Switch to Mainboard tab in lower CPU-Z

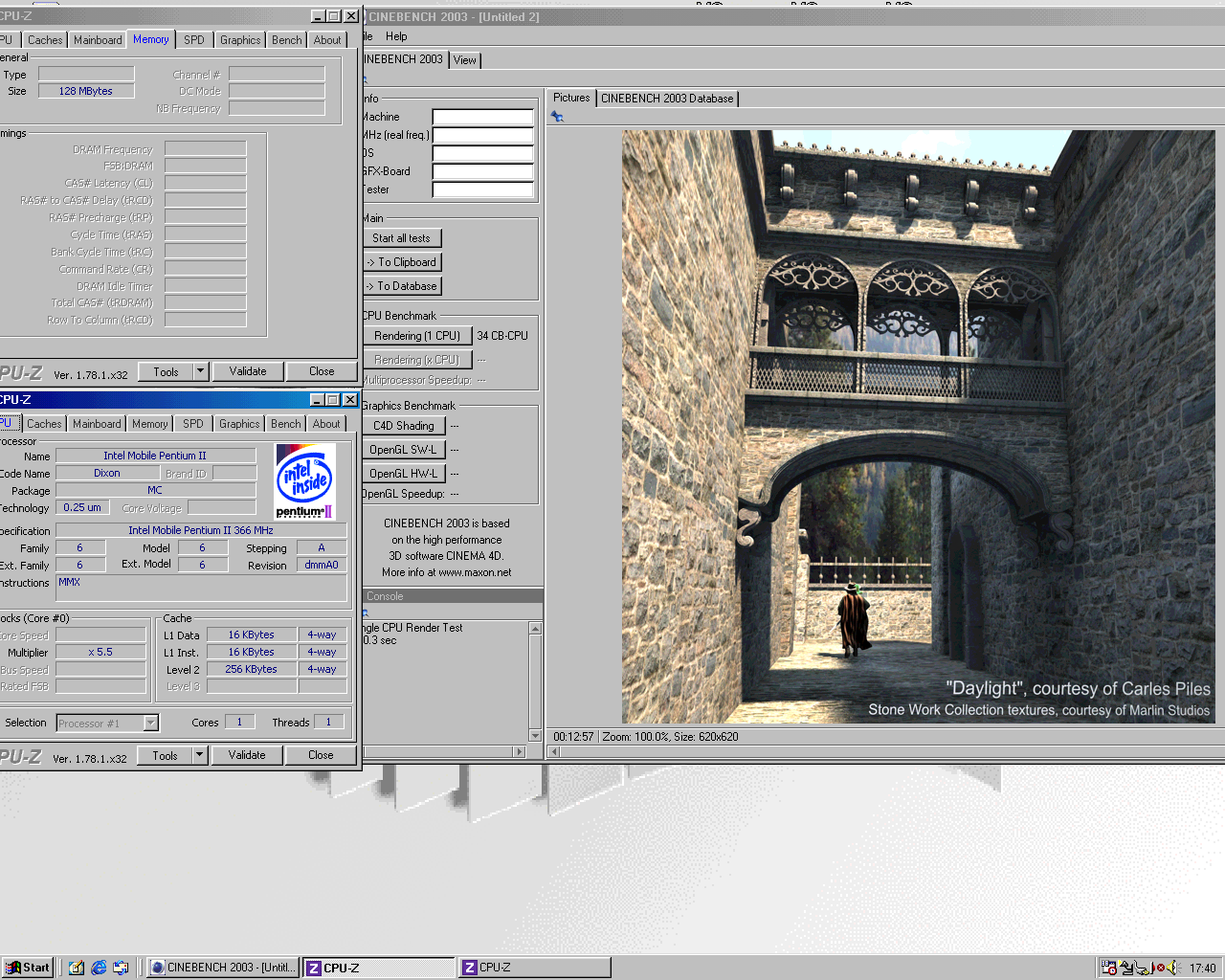click(x=97, y=424)
